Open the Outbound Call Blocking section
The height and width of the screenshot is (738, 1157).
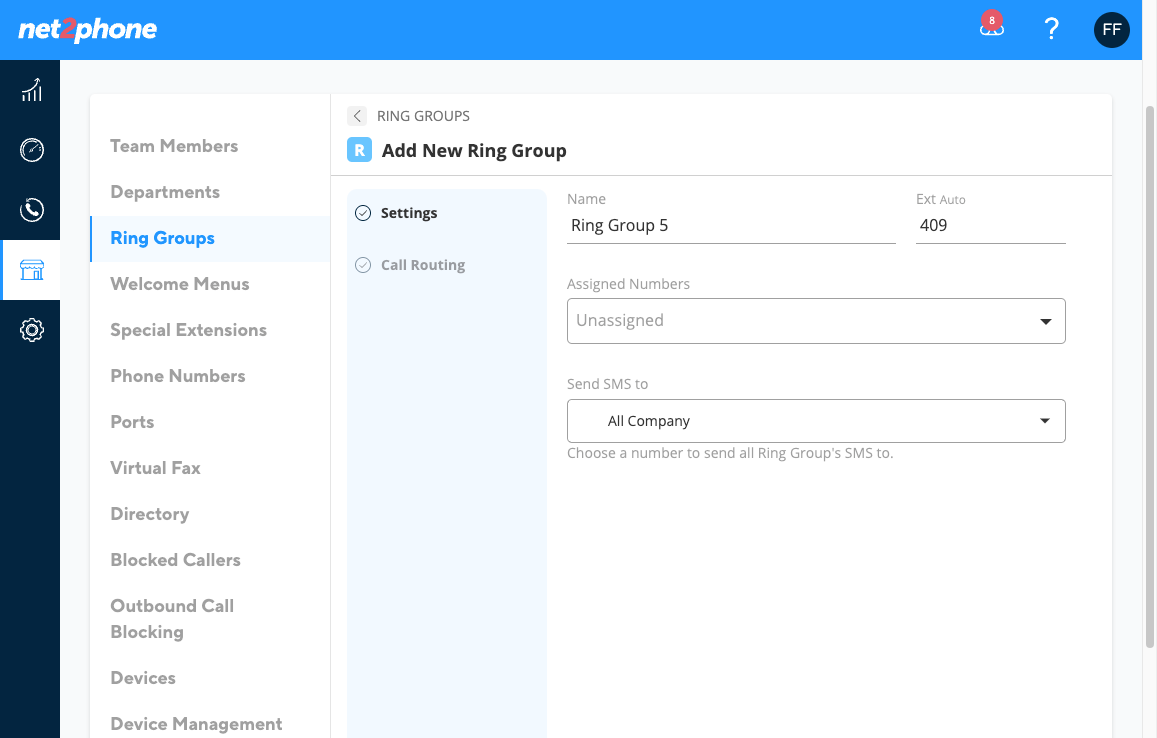tap(172, 618)
